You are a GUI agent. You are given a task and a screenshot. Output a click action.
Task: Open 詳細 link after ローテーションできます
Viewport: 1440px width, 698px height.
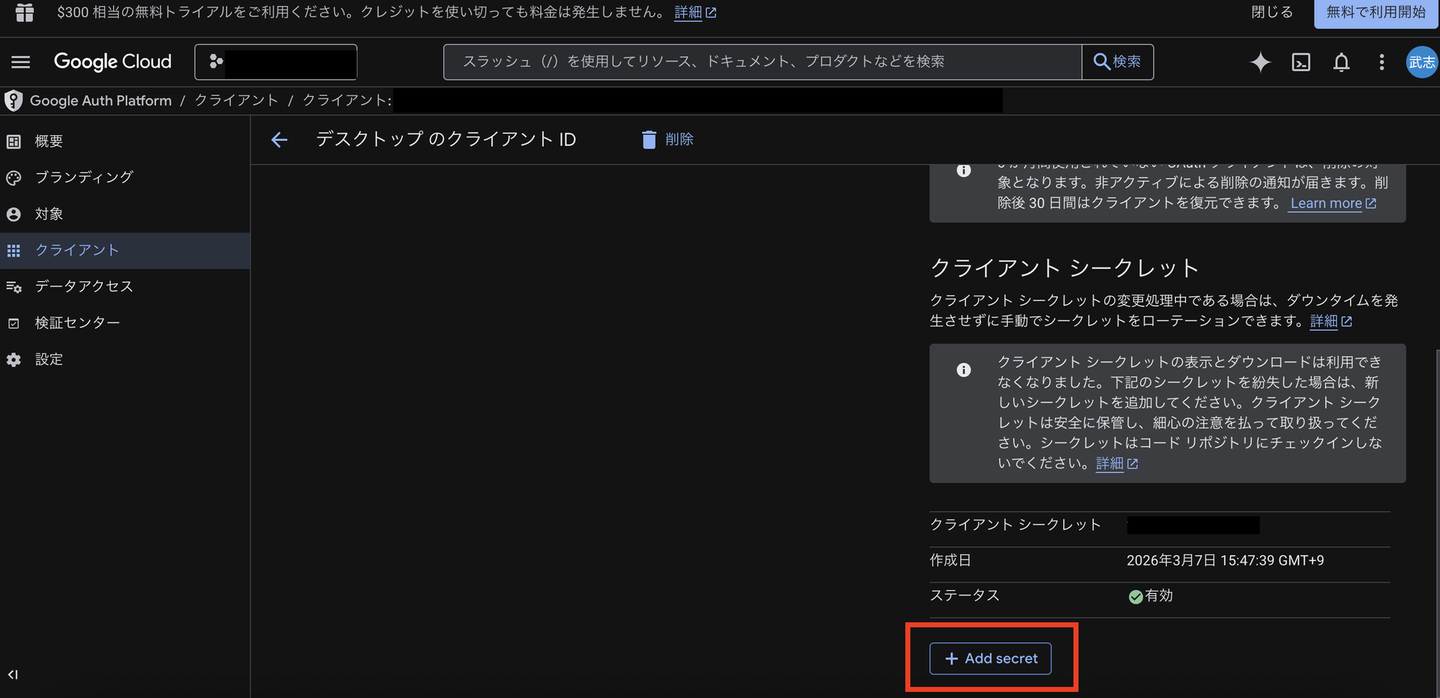click(1331, 322)
